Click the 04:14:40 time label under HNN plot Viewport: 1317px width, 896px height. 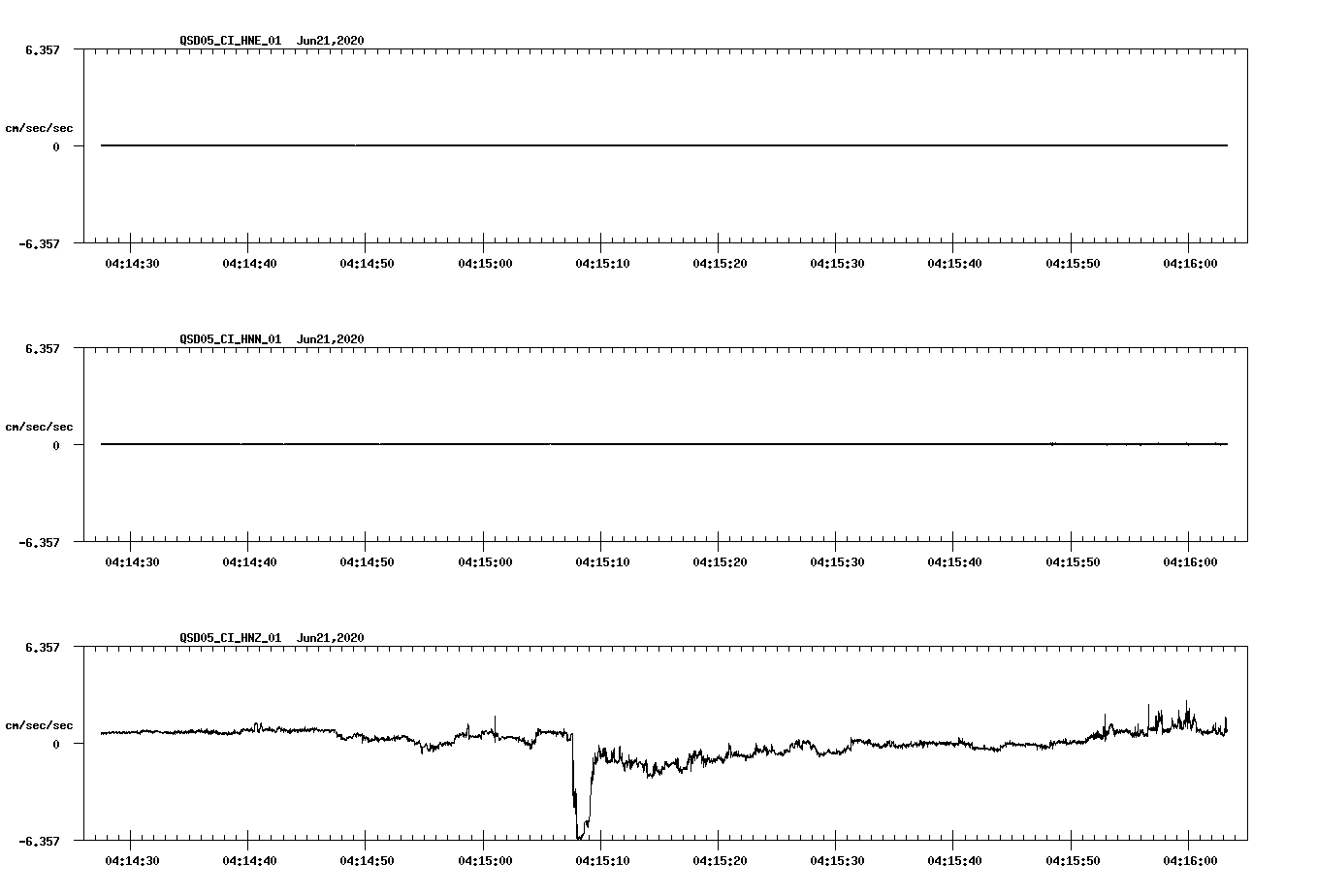[x=249, y=562]
